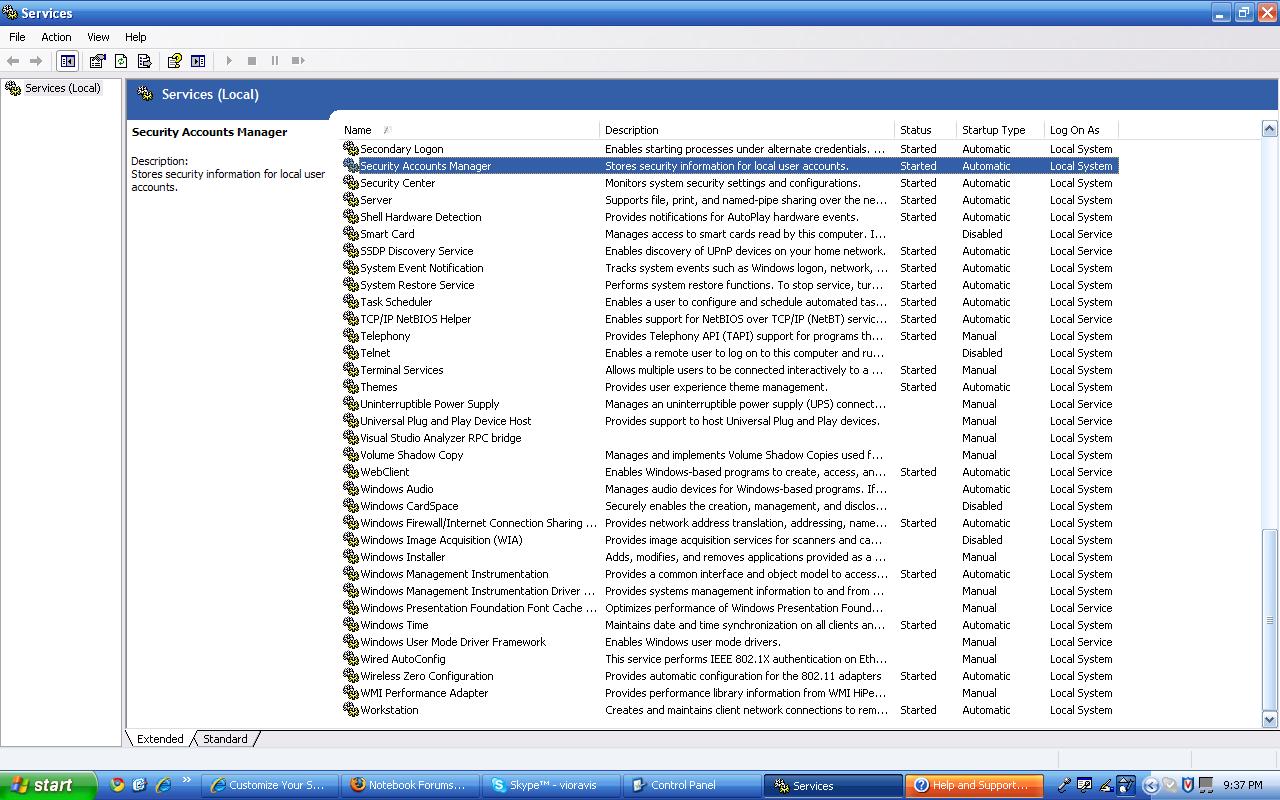
Task: Click the Refresh toolbar icon
Action: tap(121, 61)
